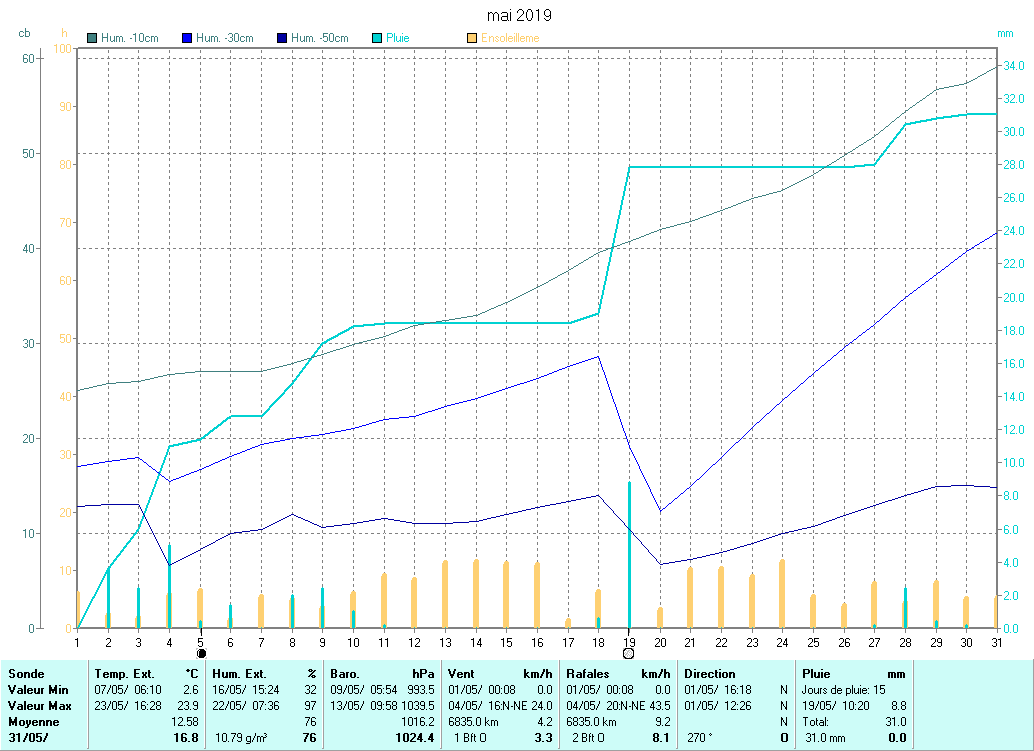
Task: Click the Hum. -10cm legend color square
Action: tap(92, 38)
